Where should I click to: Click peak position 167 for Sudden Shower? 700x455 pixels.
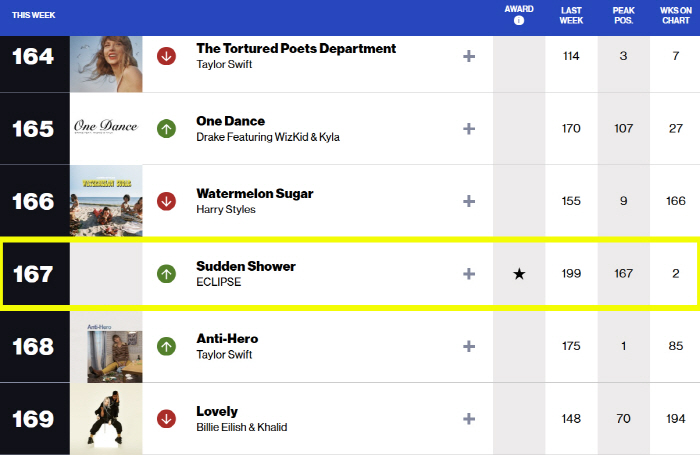tap(624, 273)
